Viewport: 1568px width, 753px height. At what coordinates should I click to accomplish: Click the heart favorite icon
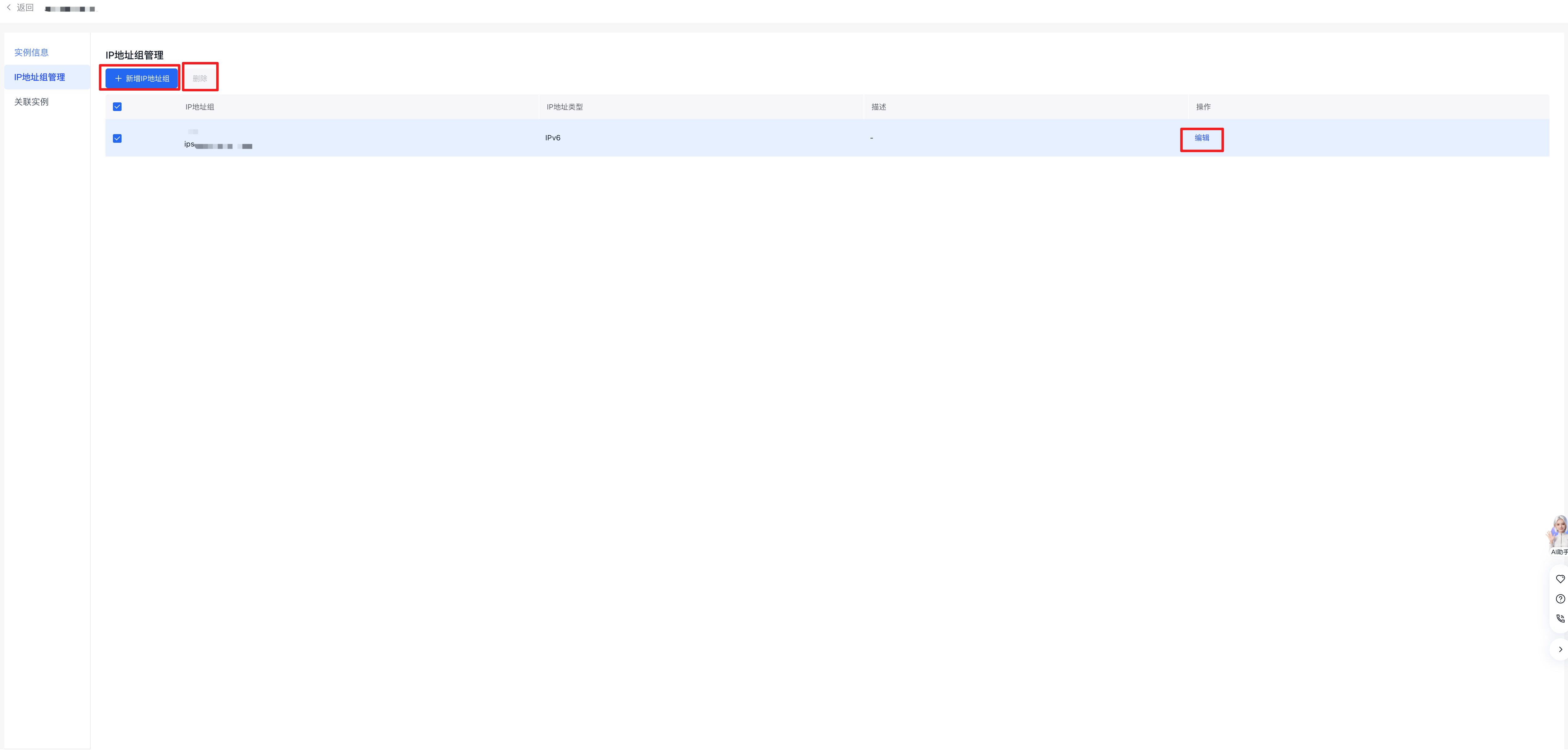tap(1560, 579)
